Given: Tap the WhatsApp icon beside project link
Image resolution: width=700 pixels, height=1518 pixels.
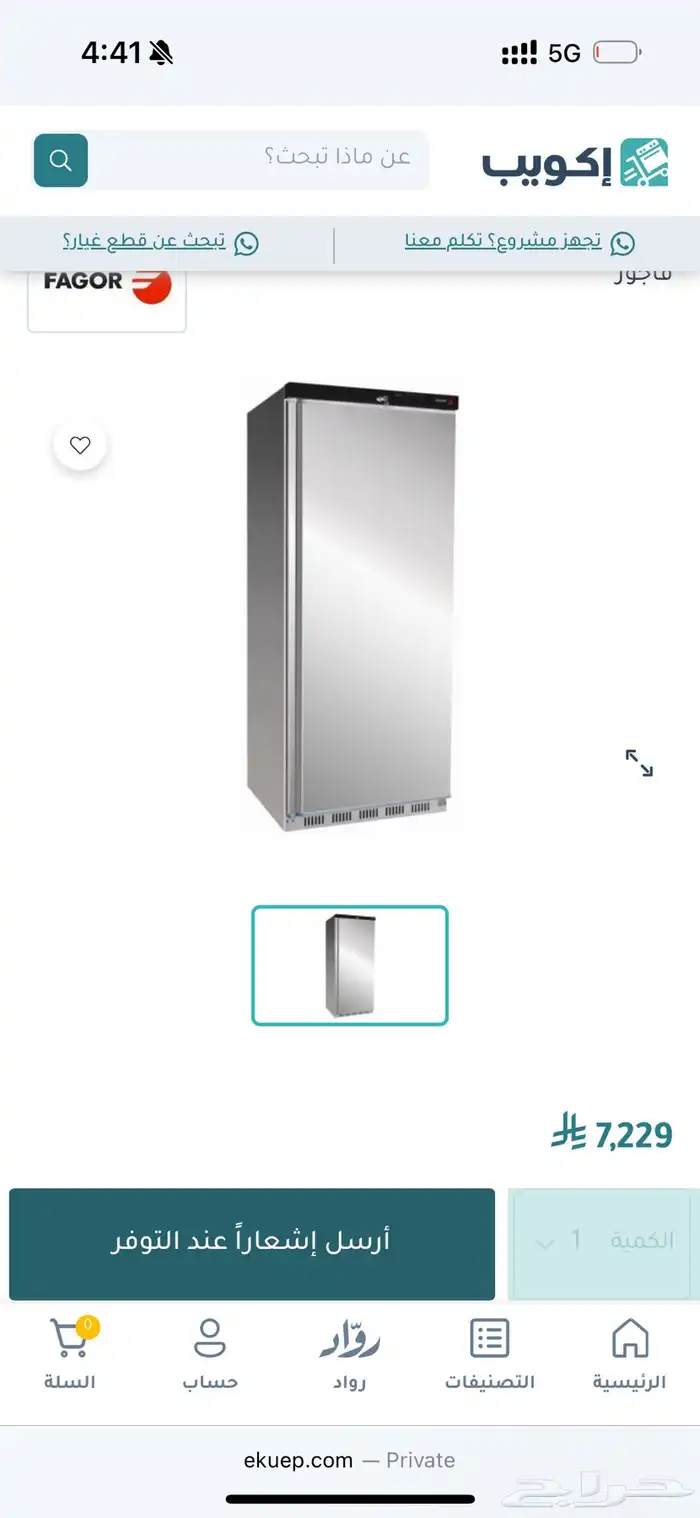Looking at the screenshot, I should click(622, 243).
